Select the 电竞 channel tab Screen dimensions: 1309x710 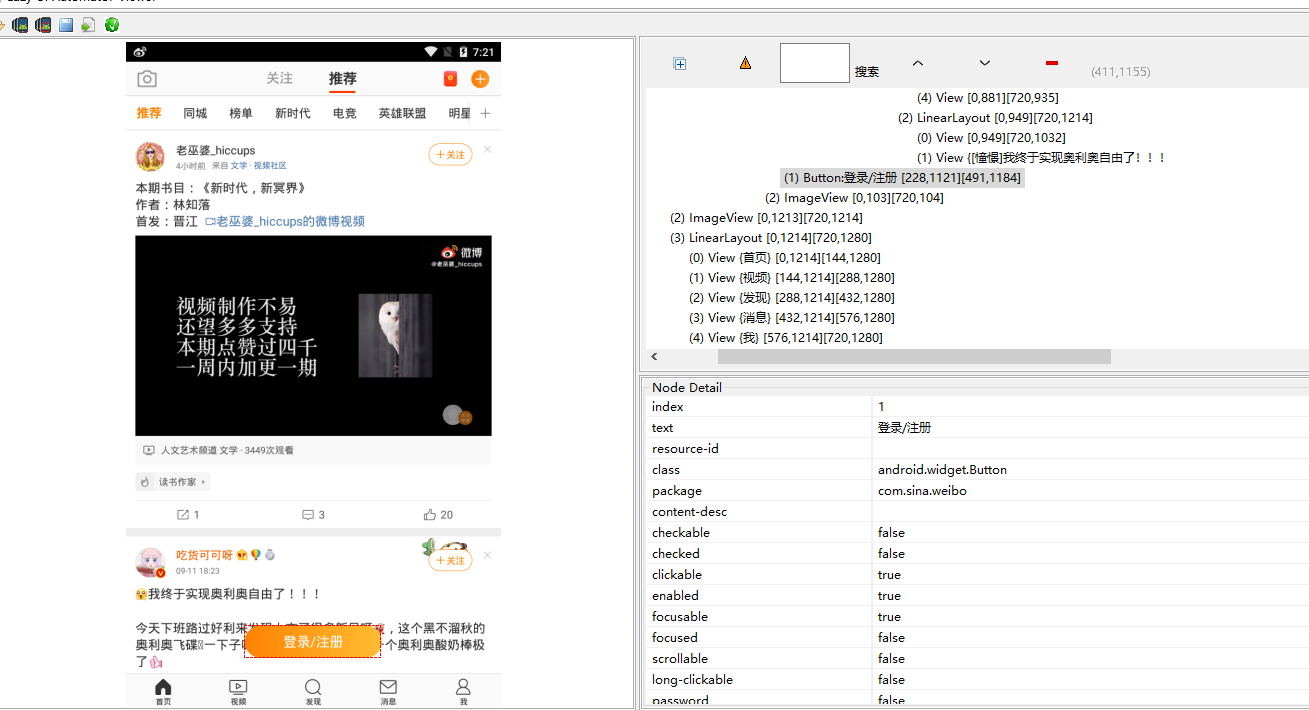tap(345, 114)
